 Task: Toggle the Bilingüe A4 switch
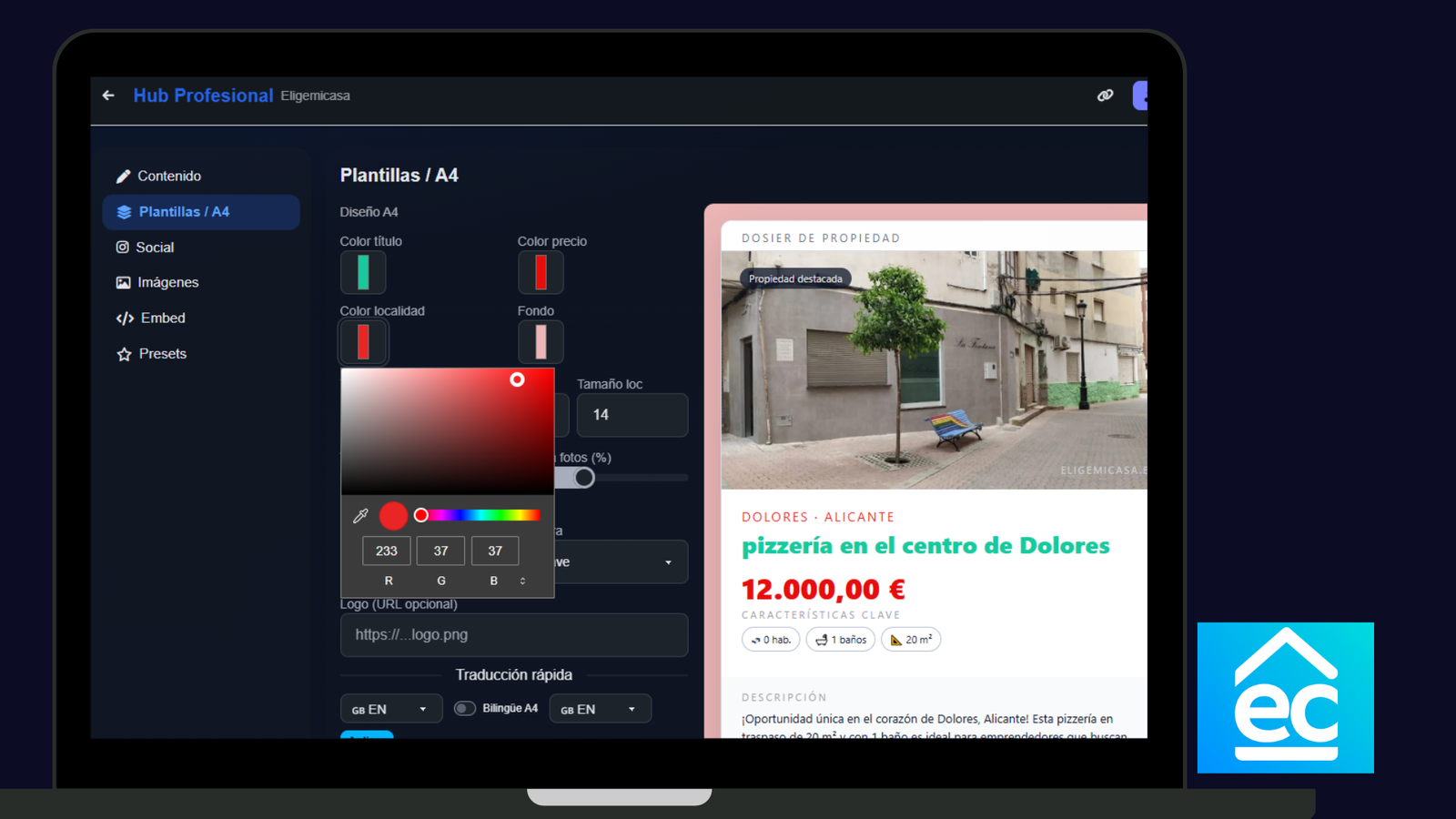coord(465,708)
